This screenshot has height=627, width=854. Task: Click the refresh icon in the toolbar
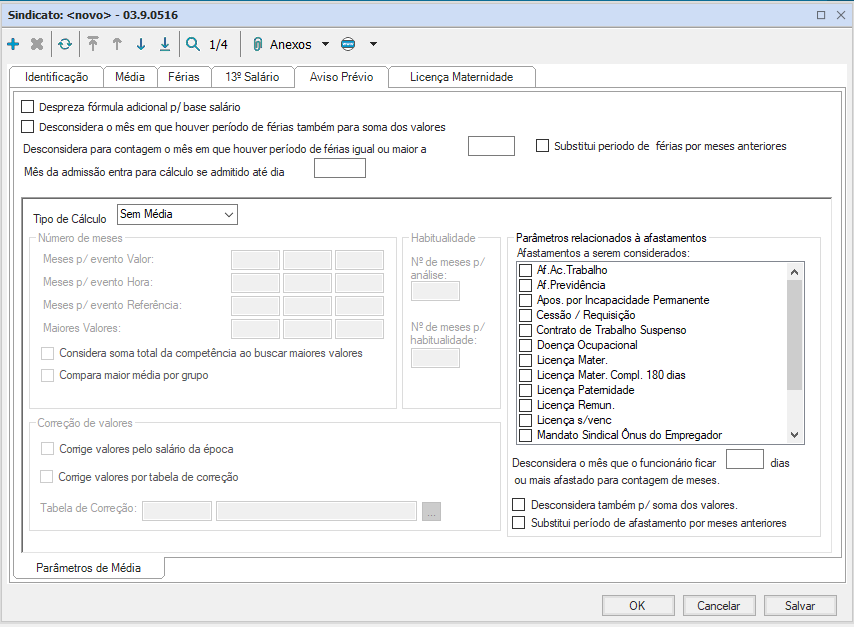pos(64,44)
